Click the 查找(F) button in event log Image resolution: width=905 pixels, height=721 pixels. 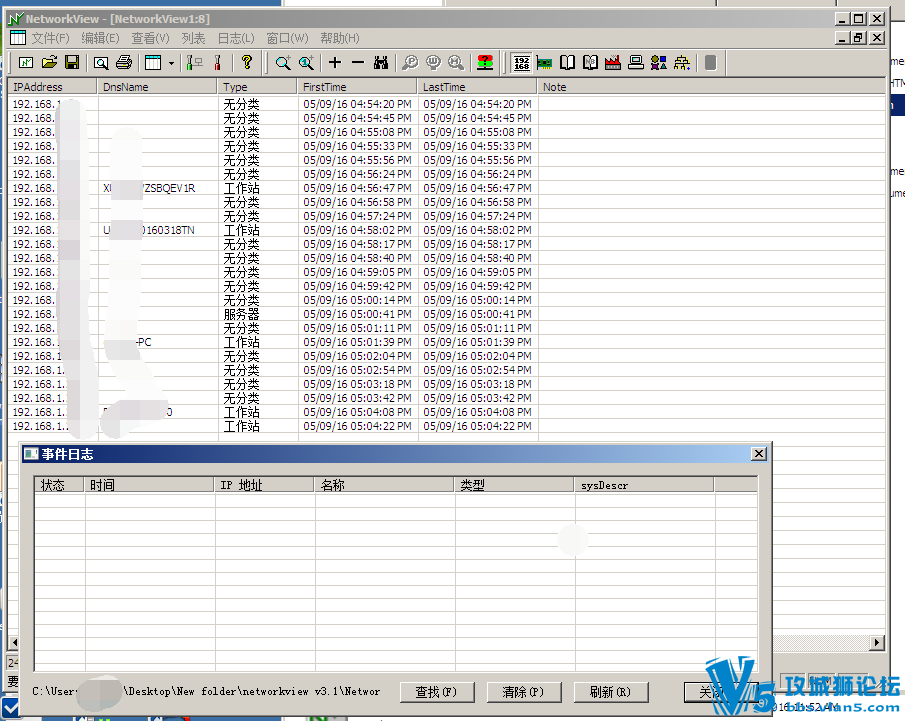click(437, 692)
